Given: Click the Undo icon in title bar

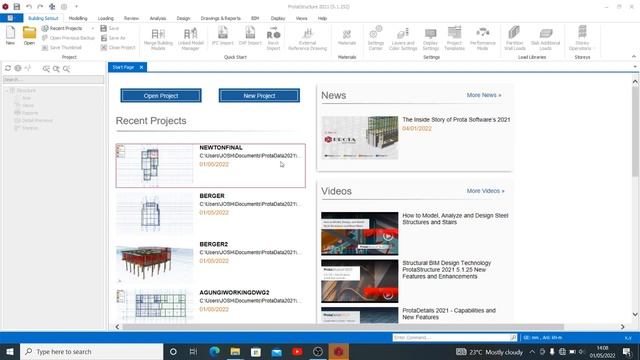Looking at the screenshot, I should 29,7.
